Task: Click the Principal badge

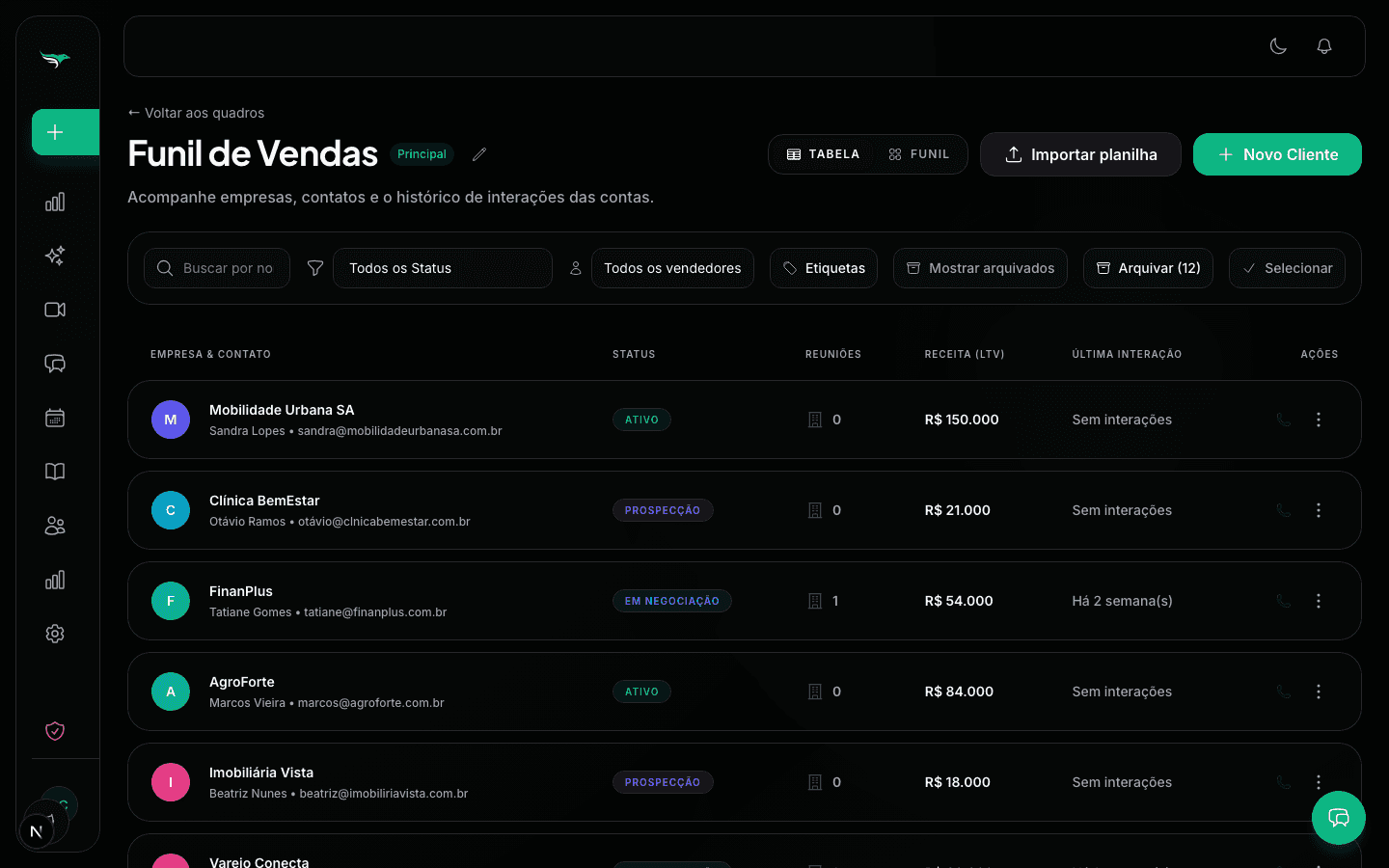Action: (422, 154)
